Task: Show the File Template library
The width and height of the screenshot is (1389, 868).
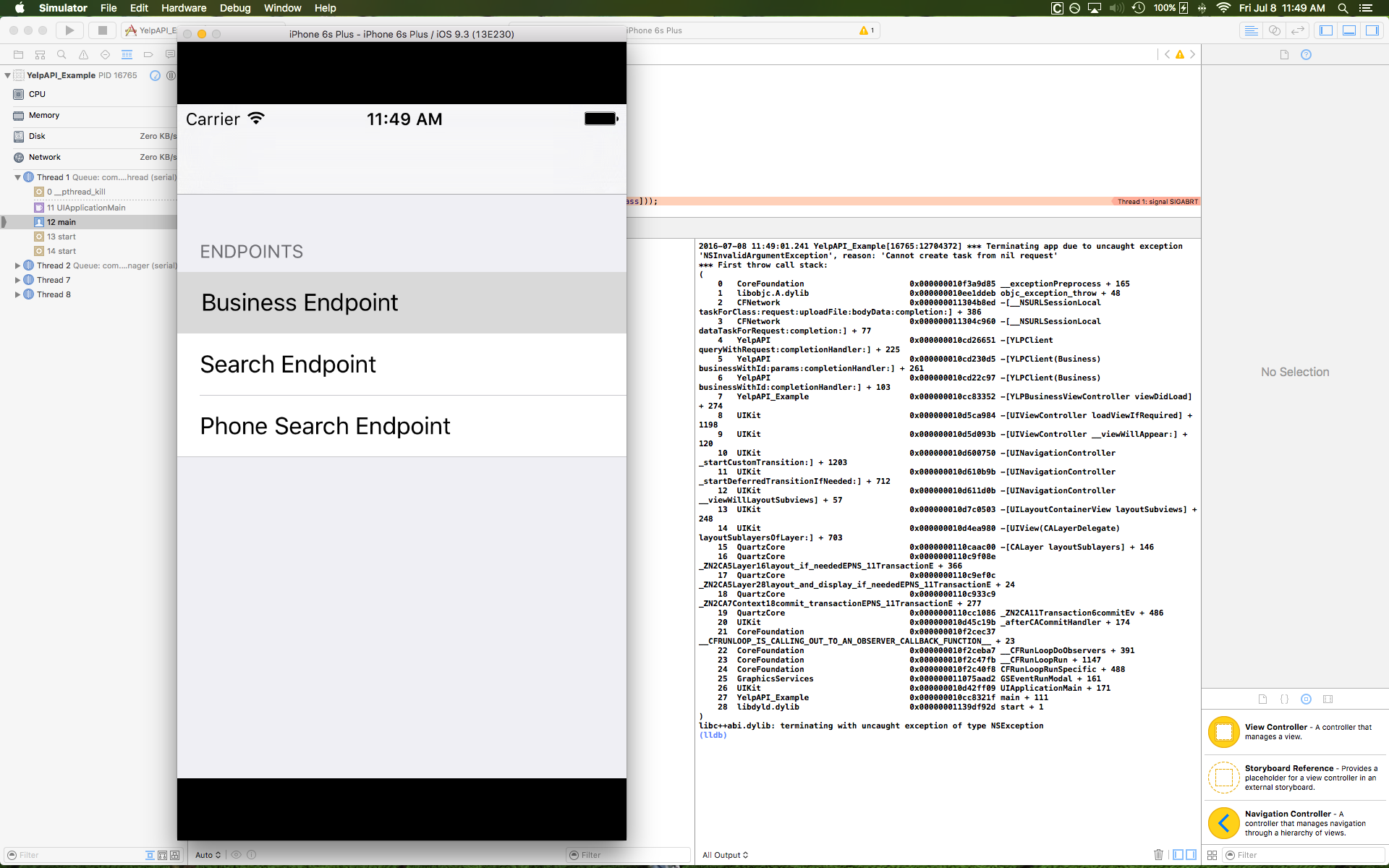Action: (x=1262, y=699)
